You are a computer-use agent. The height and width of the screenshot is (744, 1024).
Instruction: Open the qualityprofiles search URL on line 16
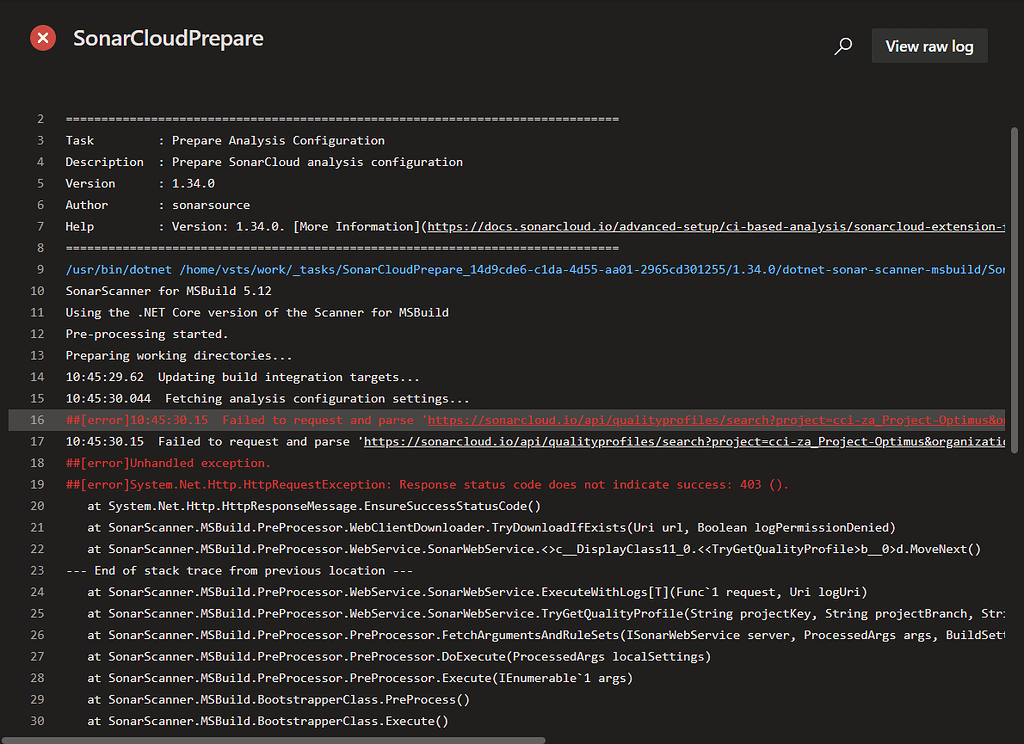[x=700, y=420]
